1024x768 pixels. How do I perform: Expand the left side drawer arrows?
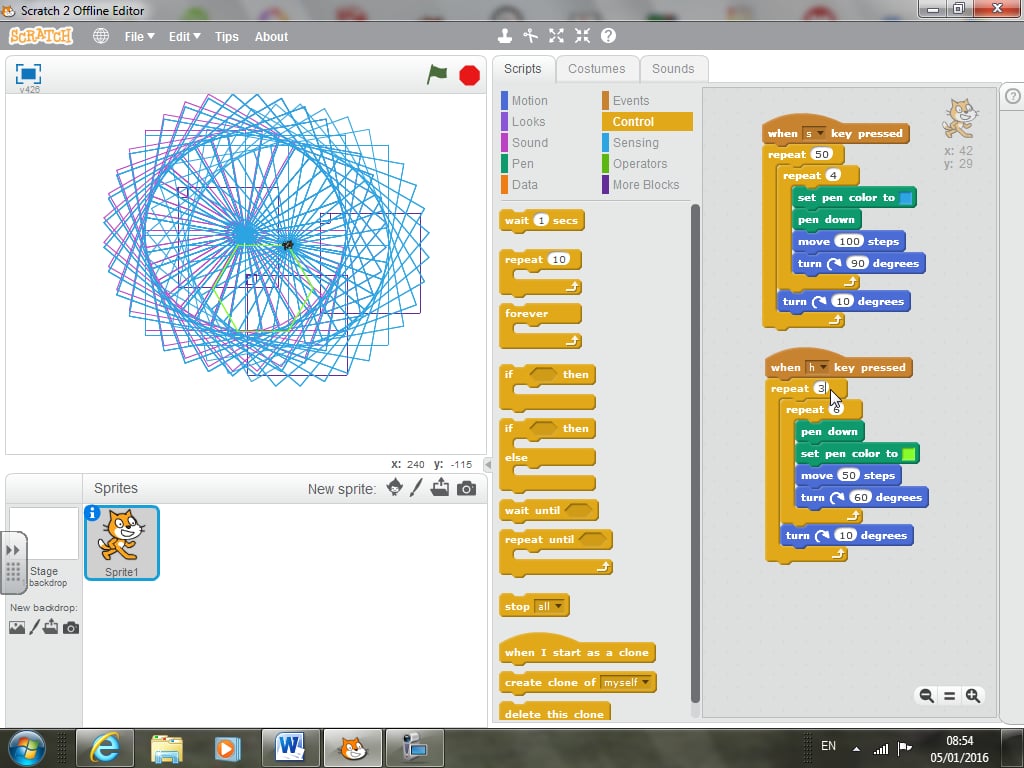coord(13,550)
